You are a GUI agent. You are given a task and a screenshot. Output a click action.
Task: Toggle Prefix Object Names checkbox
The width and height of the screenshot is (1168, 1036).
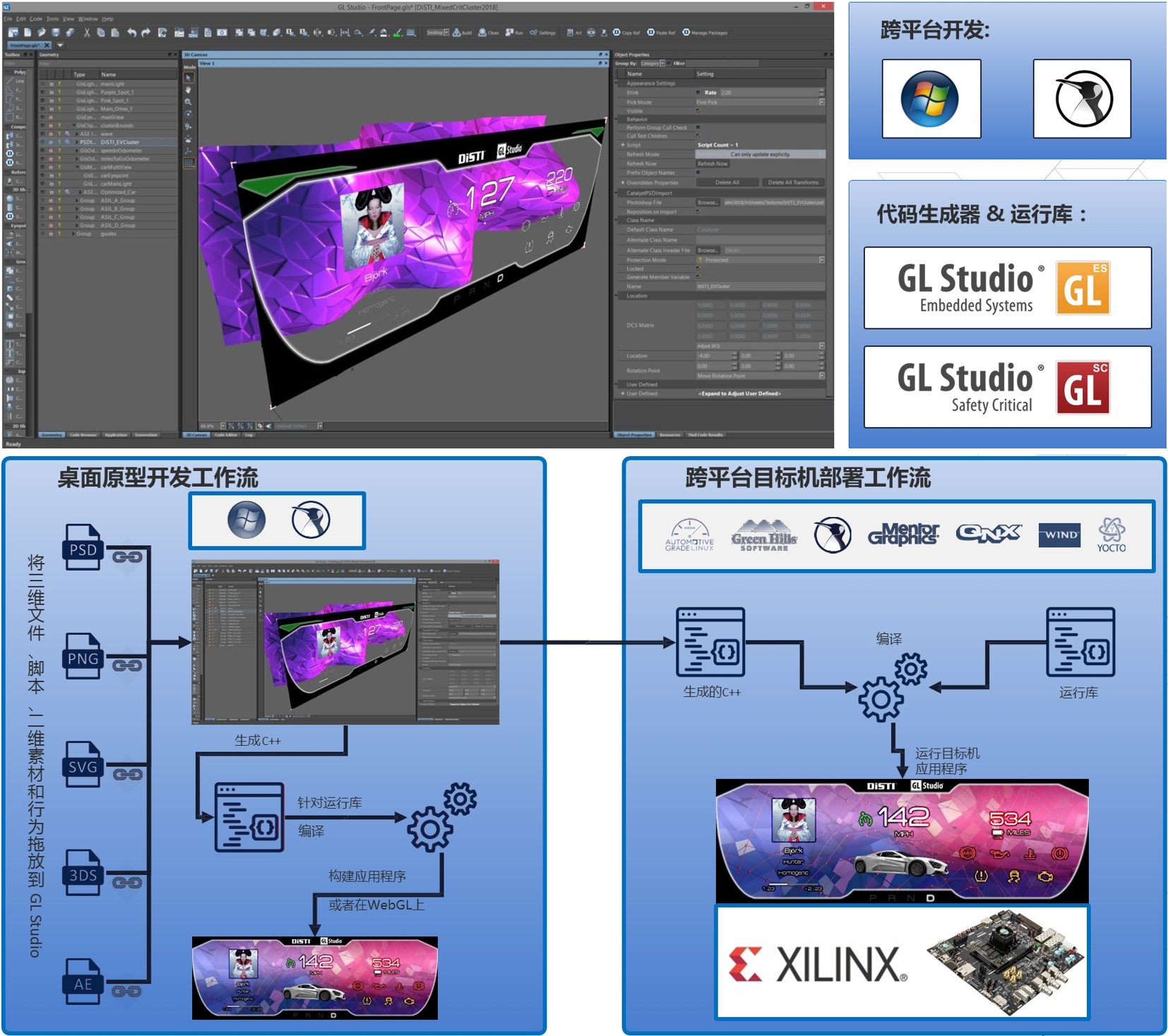pyautogui.click(x=698, y=172)
